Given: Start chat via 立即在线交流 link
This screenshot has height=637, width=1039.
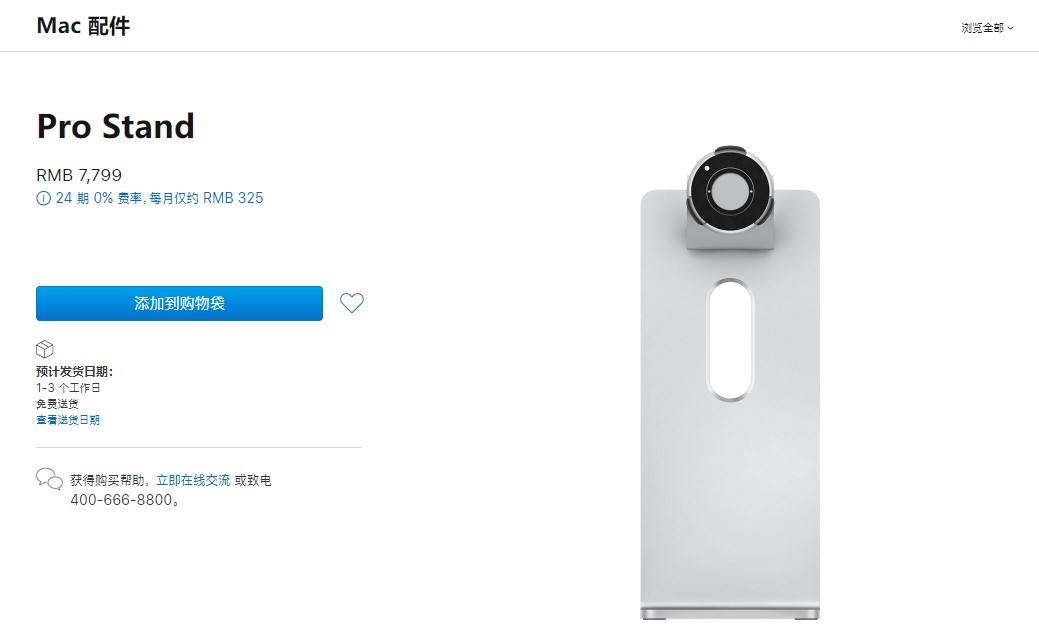Looking at the screenshot, I should pos(193,480).
